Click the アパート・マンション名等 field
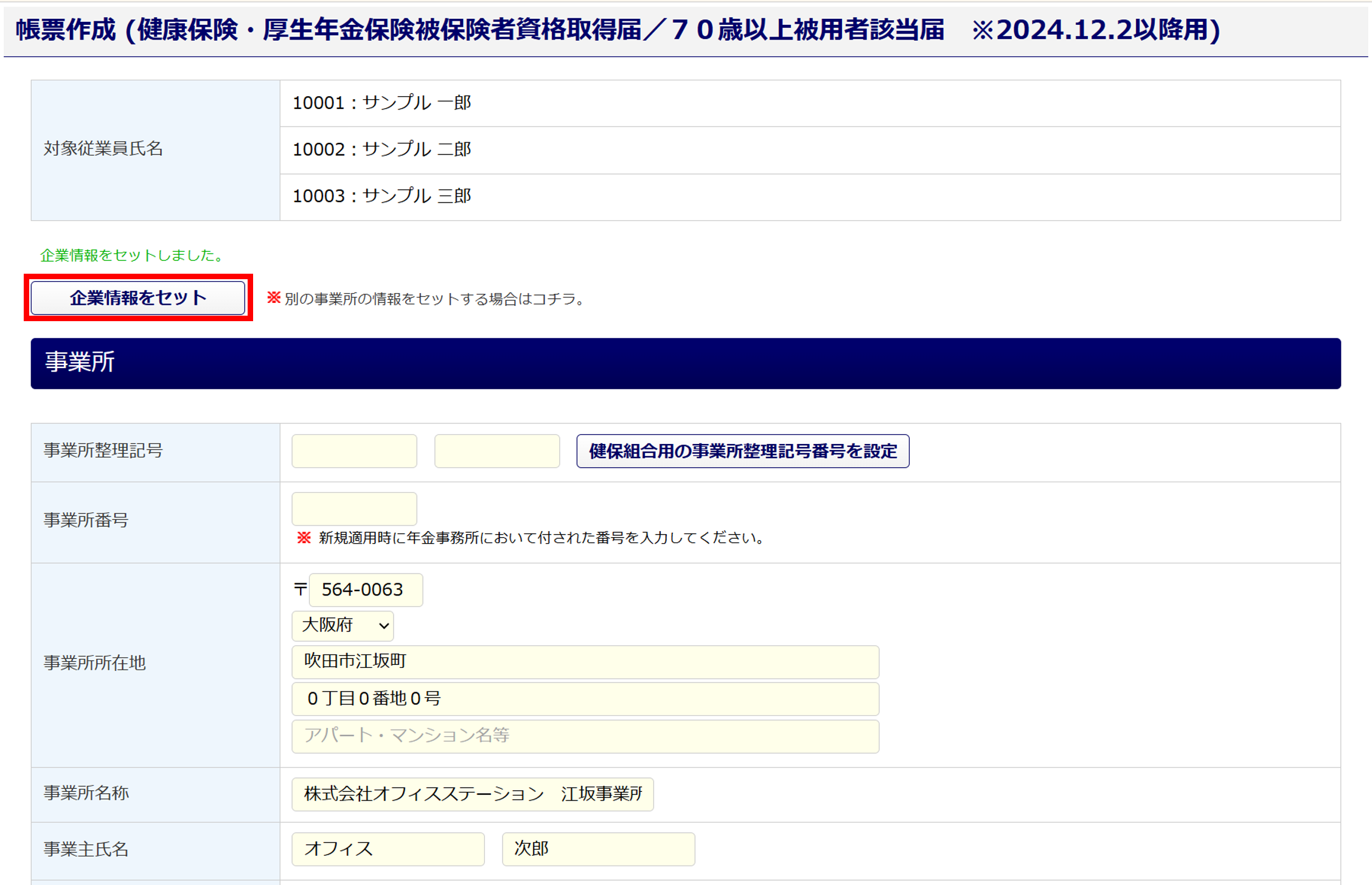Viewport: 1372px width, 885px height. [585, 736]
